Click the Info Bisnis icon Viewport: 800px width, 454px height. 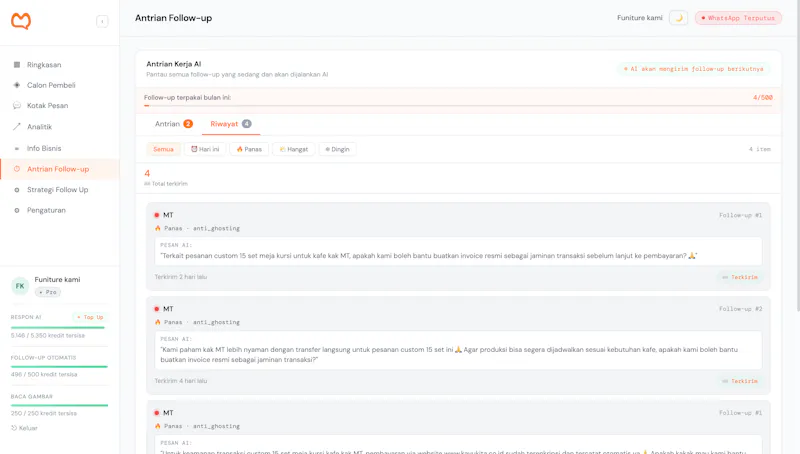(x=17, y=148)
